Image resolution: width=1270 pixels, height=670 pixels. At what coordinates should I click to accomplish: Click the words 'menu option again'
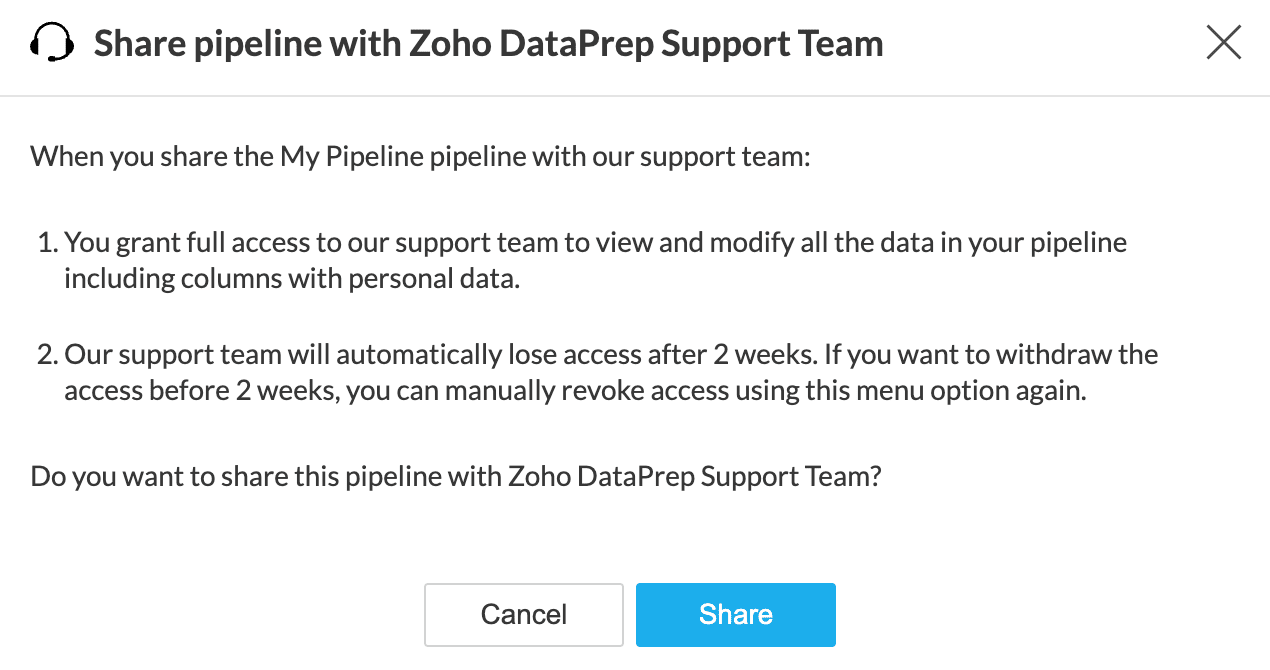coord(982,391)
